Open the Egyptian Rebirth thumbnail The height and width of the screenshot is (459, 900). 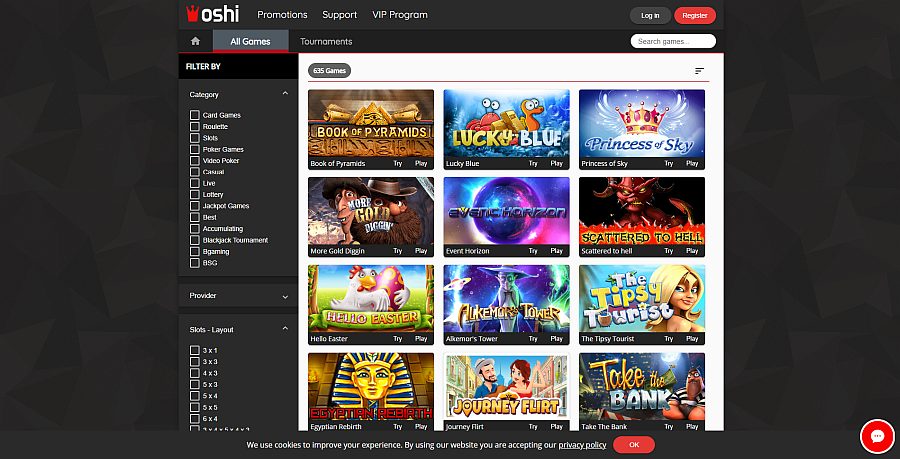(x=371, y=386)
